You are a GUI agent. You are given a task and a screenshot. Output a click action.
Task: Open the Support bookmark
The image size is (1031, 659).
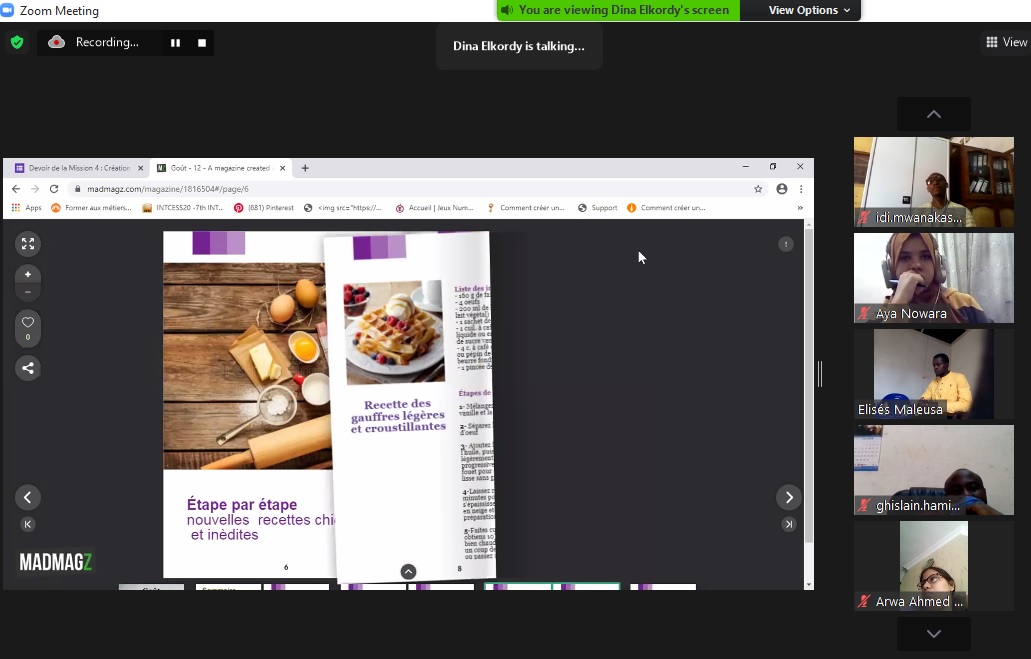[598, 208]
